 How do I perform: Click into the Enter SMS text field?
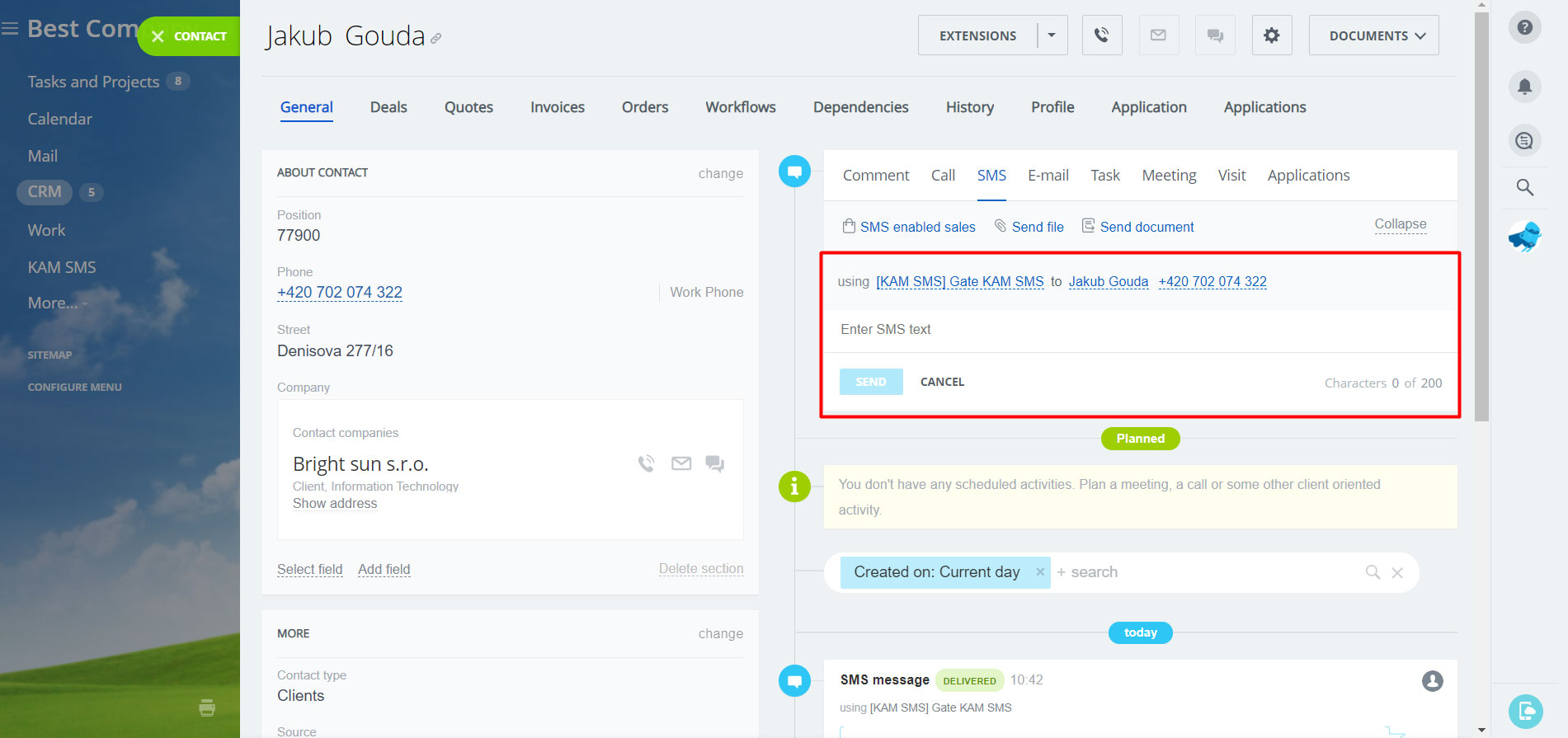point(1138,330)
